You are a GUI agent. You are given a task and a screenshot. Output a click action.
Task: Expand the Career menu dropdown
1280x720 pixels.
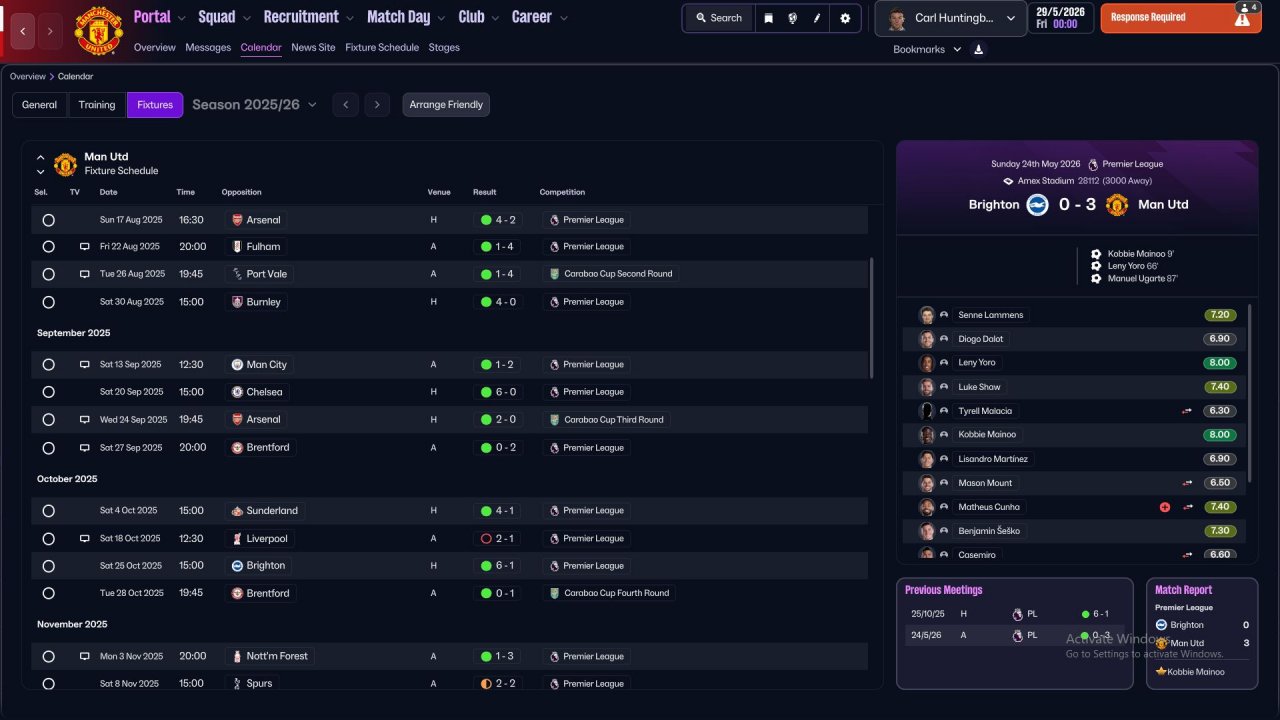(564, 17)
